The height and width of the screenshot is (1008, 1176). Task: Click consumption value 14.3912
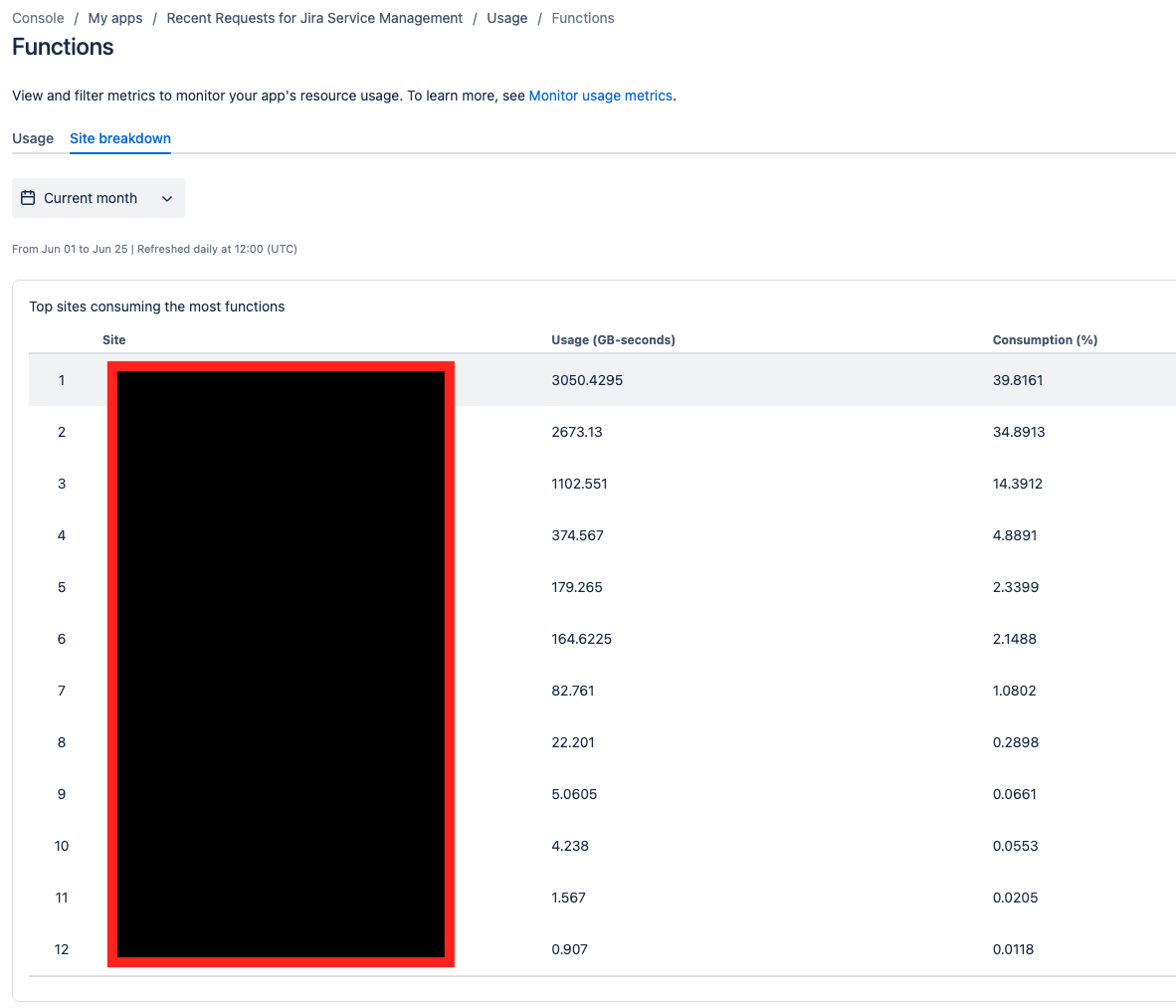1018,484
